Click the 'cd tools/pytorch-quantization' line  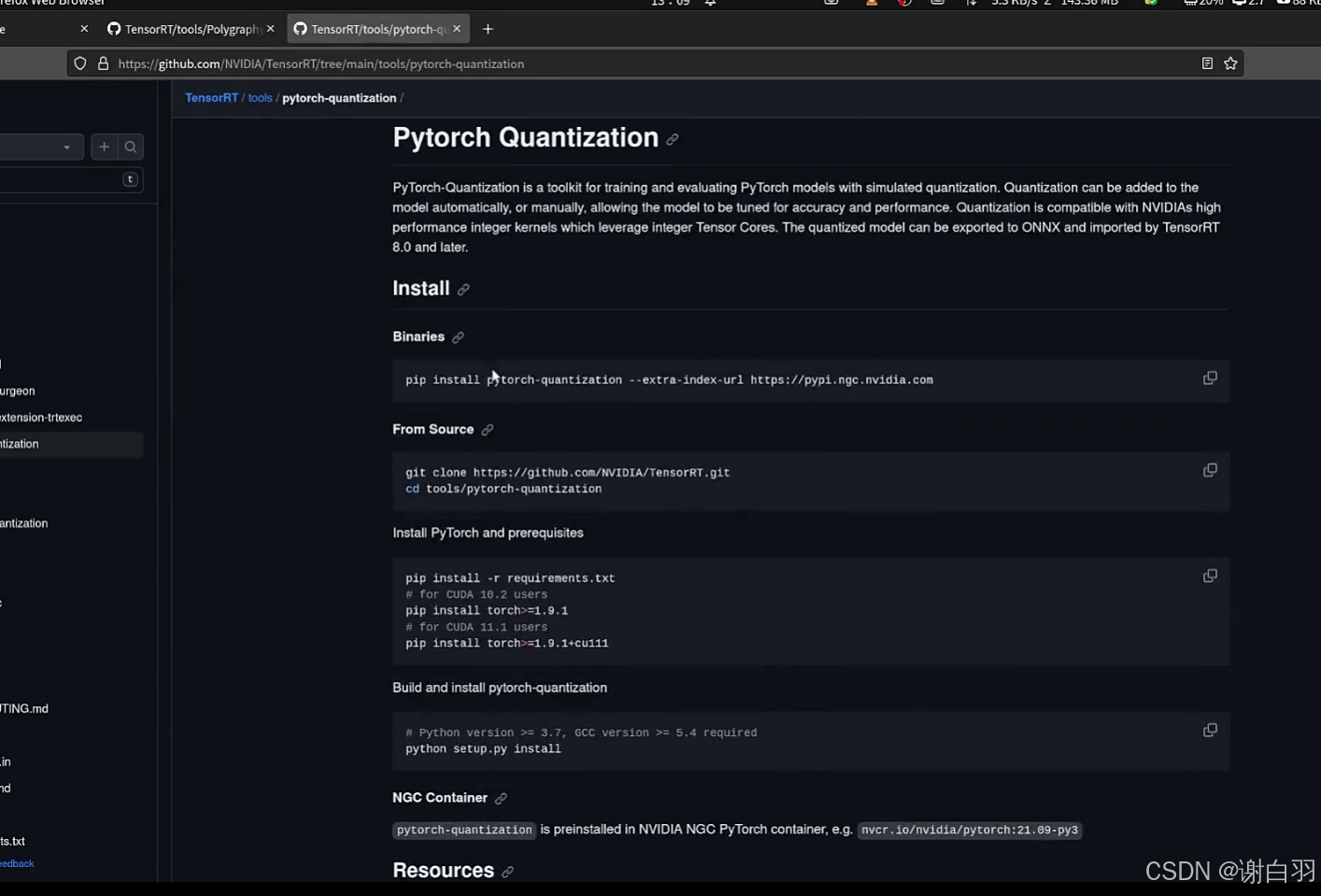504,490
